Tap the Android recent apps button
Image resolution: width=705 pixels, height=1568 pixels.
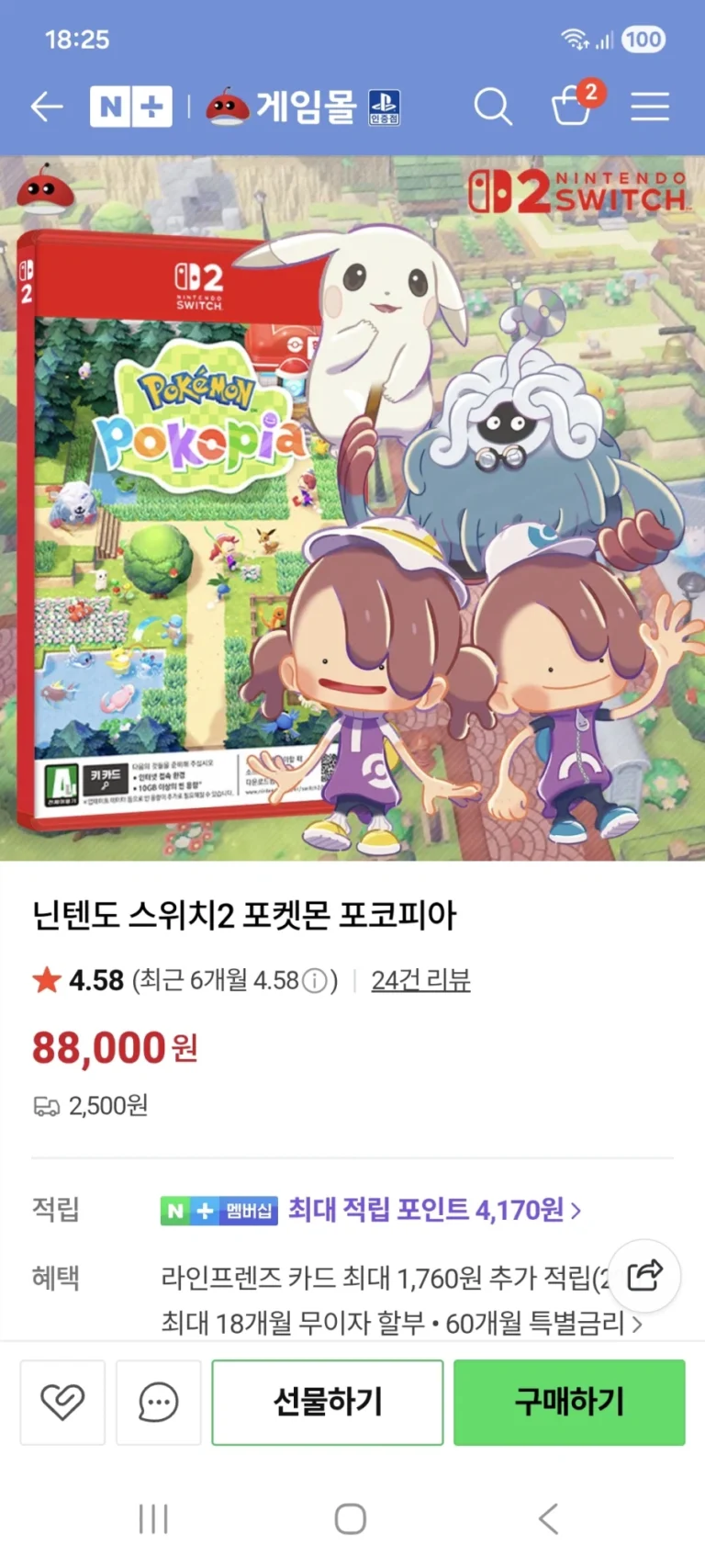153,1518
